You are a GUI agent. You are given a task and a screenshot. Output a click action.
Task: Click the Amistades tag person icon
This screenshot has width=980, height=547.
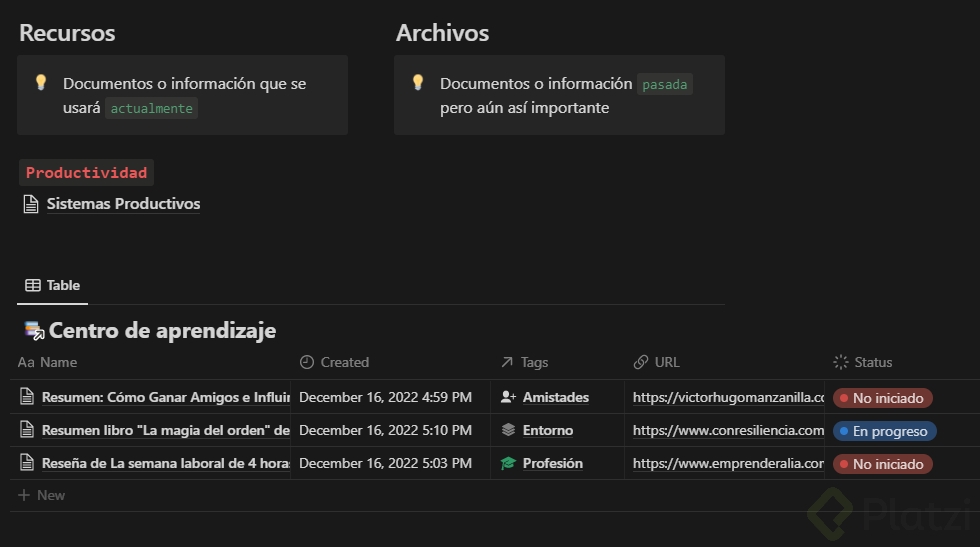tap(508, 397)
